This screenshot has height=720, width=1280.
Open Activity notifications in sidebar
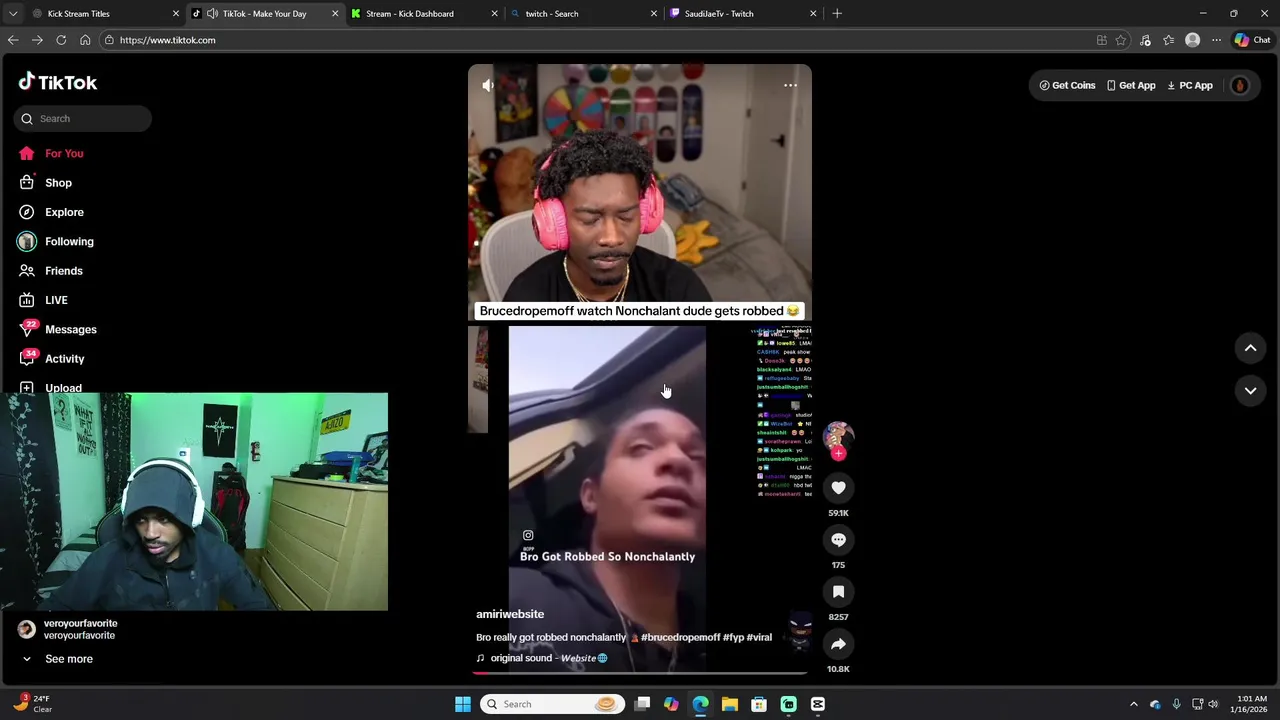tap(51, 359)
